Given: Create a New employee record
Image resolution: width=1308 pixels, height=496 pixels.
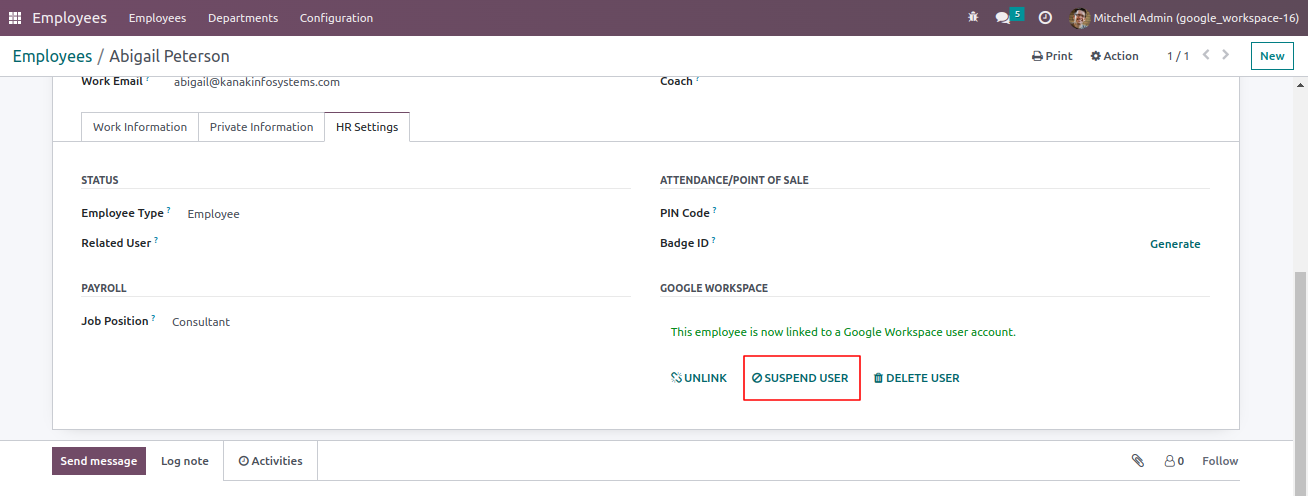Looking at the screenshot, I should [1272, 56].
